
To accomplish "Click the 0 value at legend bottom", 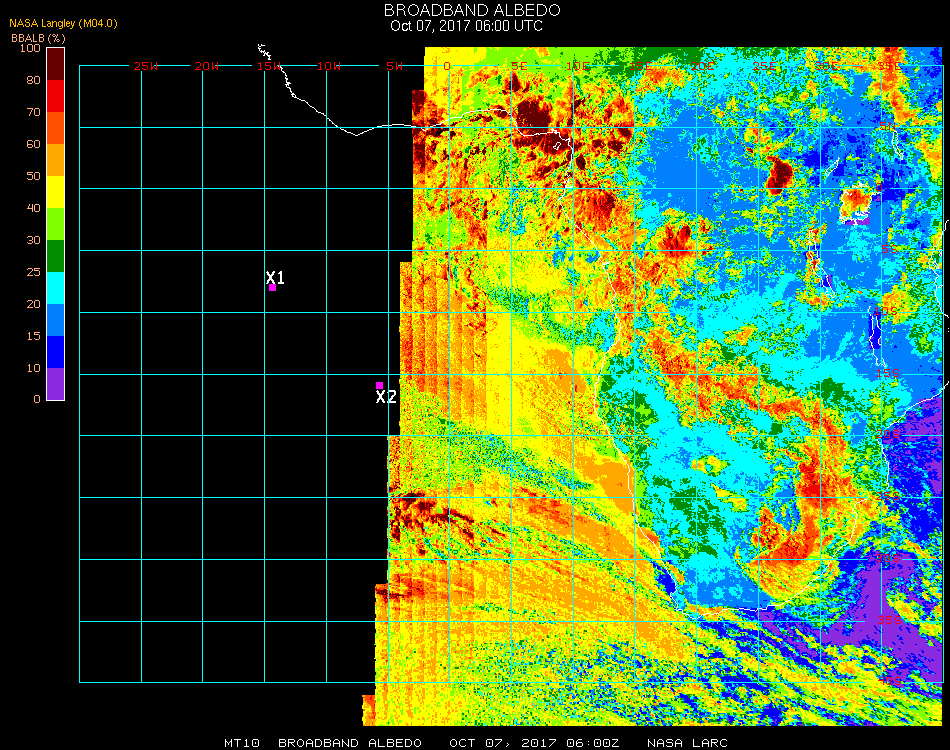I will point(36,399).
